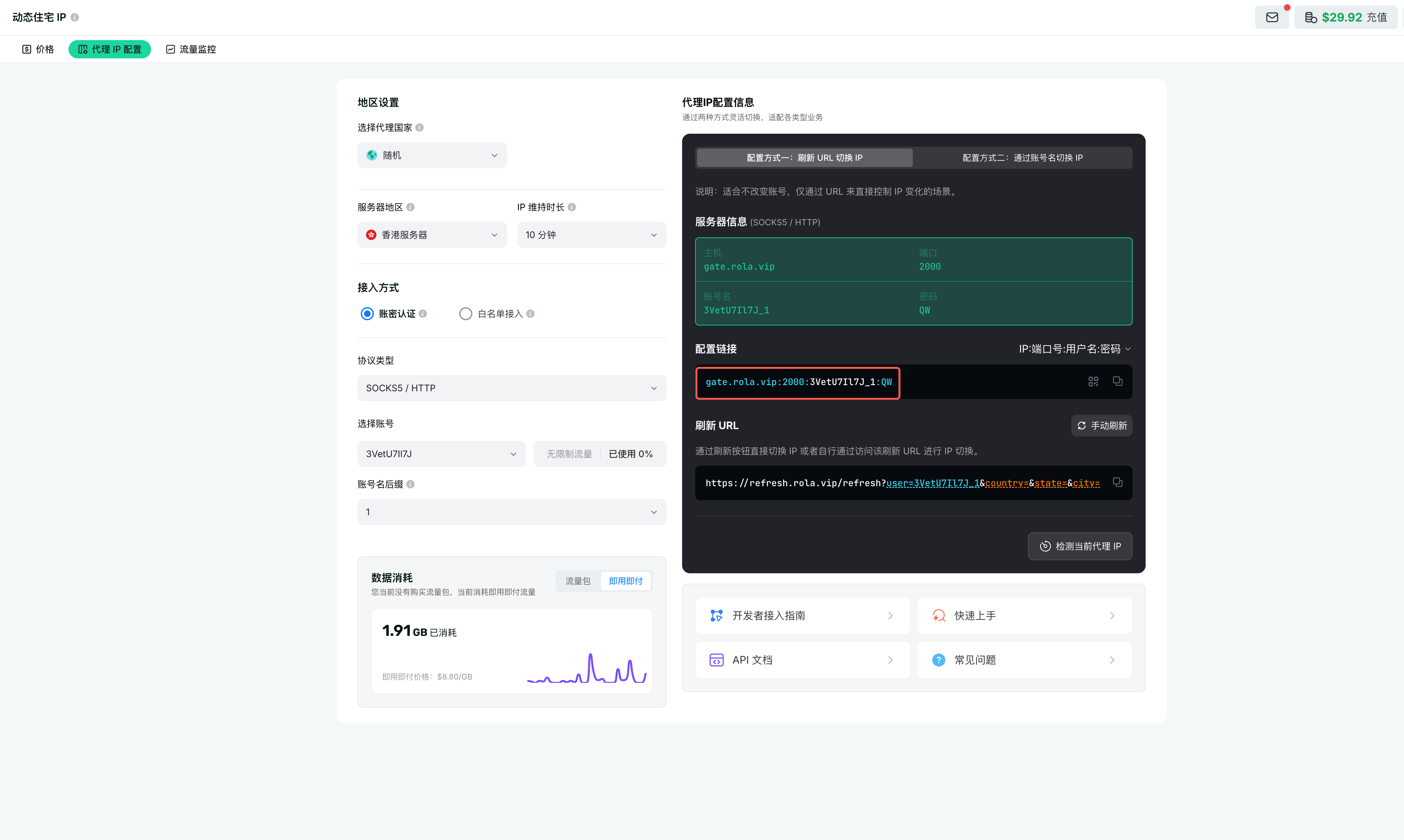Click the purple data consumption chart
Image resolution: width=1404 pixels, height=840 pixels.
pos(587,668)
